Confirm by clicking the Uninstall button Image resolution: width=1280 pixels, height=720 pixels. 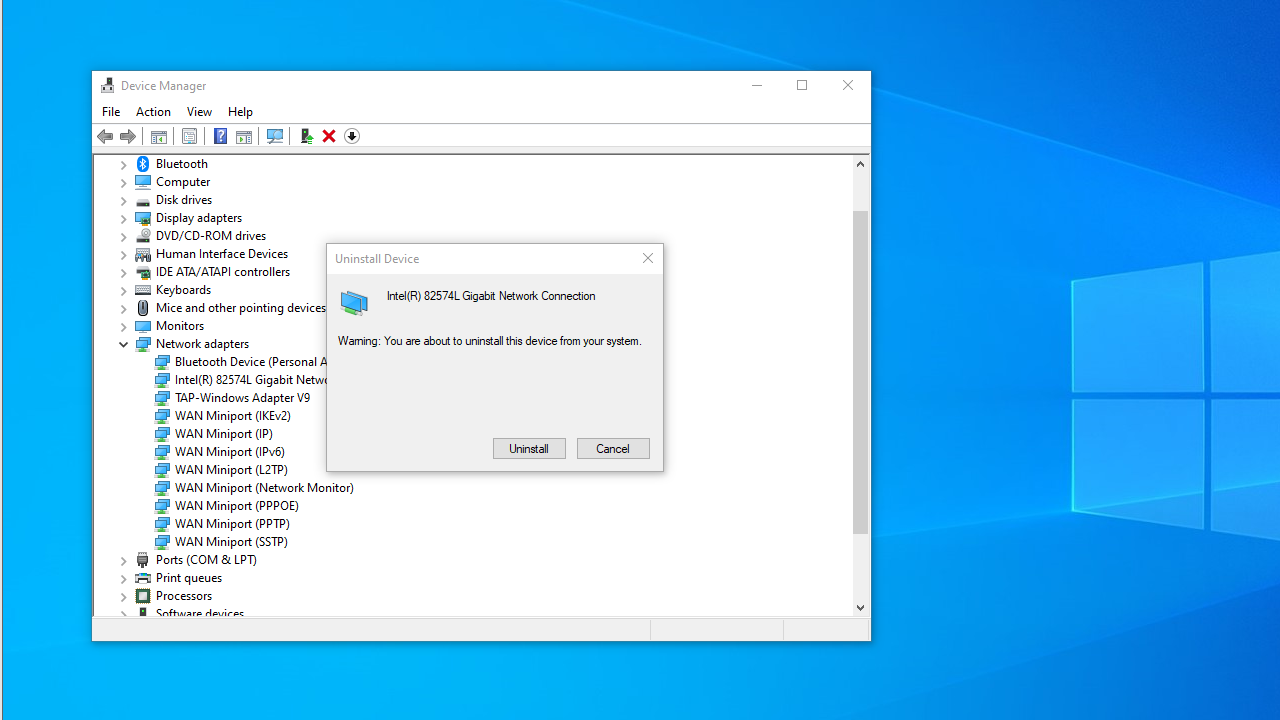[529, 449]
